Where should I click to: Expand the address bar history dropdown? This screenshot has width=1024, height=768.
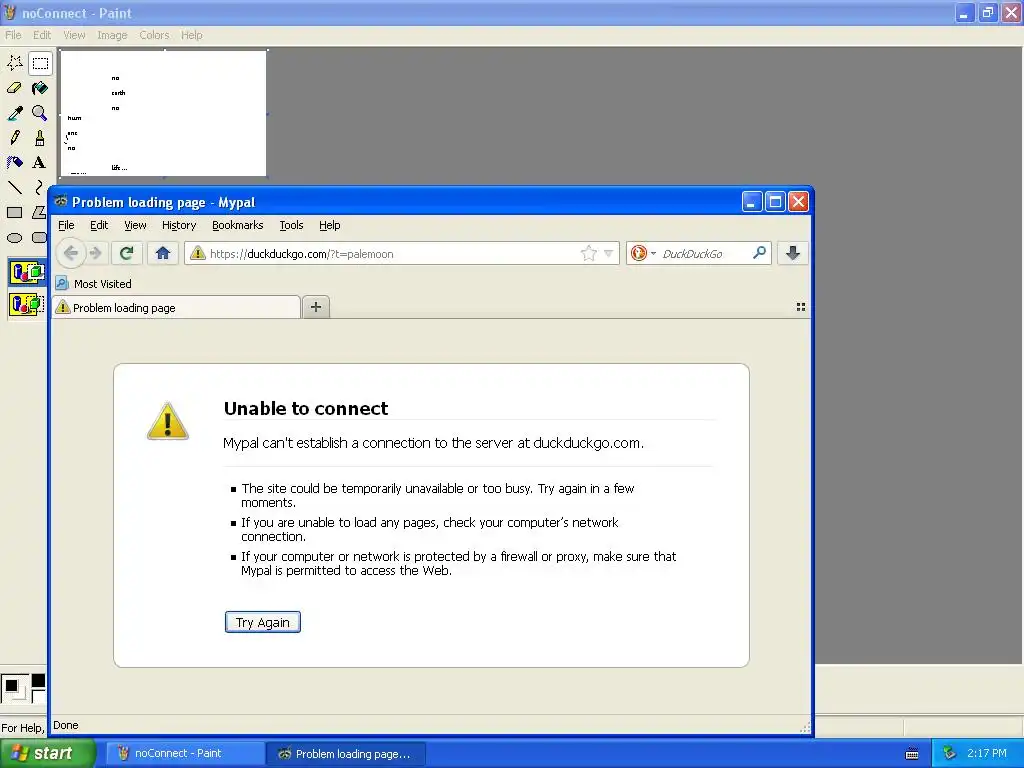[x=608, y=253]
